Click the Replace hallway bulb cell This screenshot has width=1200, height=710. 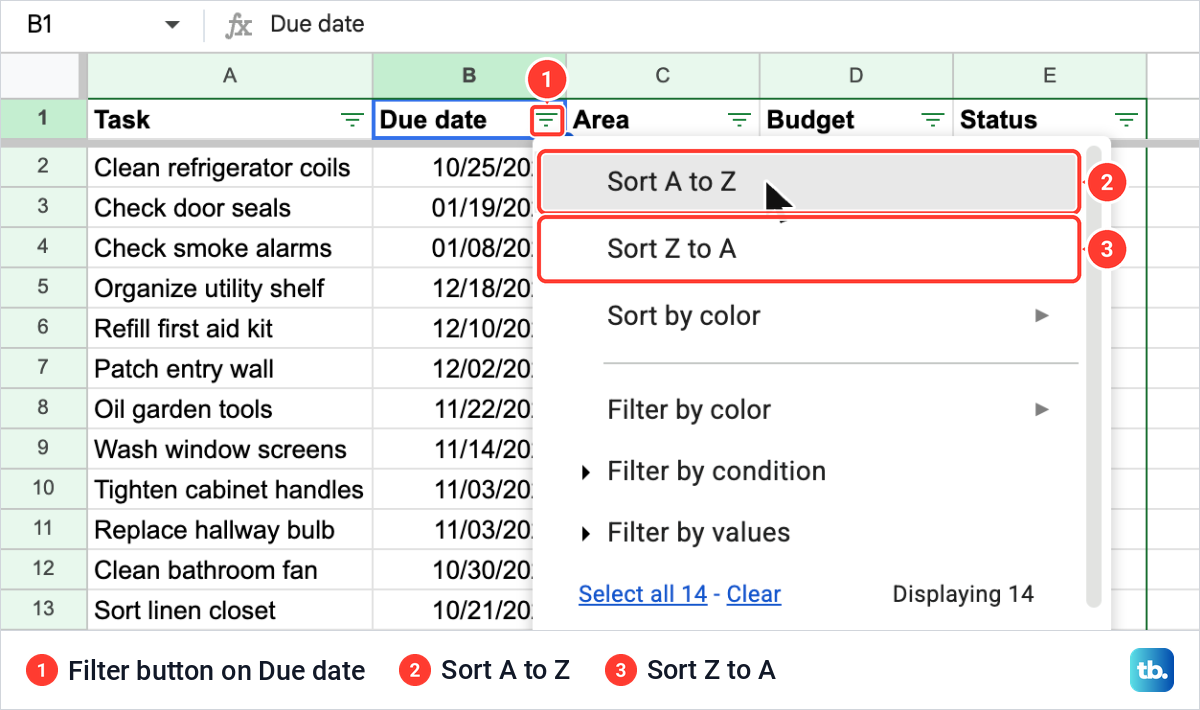coord(230,530)
